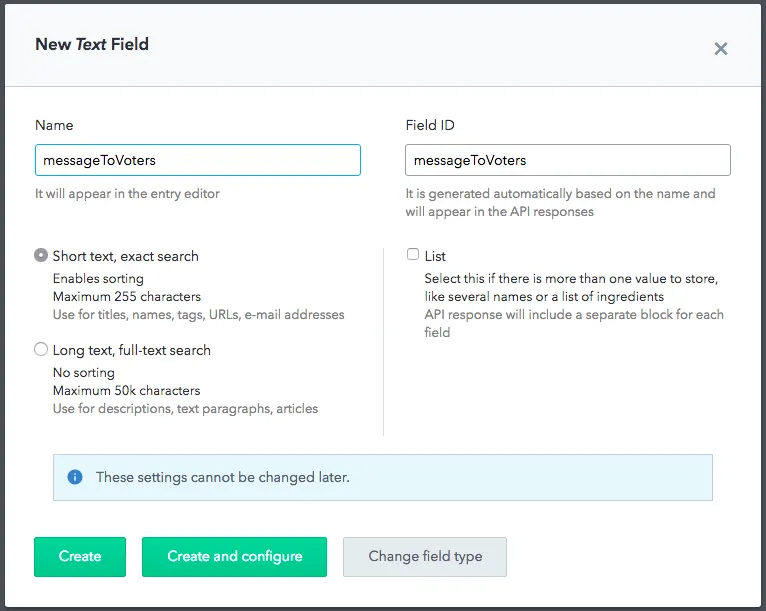Click the 'Maximum 50k characters' description line
Image resolution: width=766 pixels, height=611 pixels.
pos(127,391)
